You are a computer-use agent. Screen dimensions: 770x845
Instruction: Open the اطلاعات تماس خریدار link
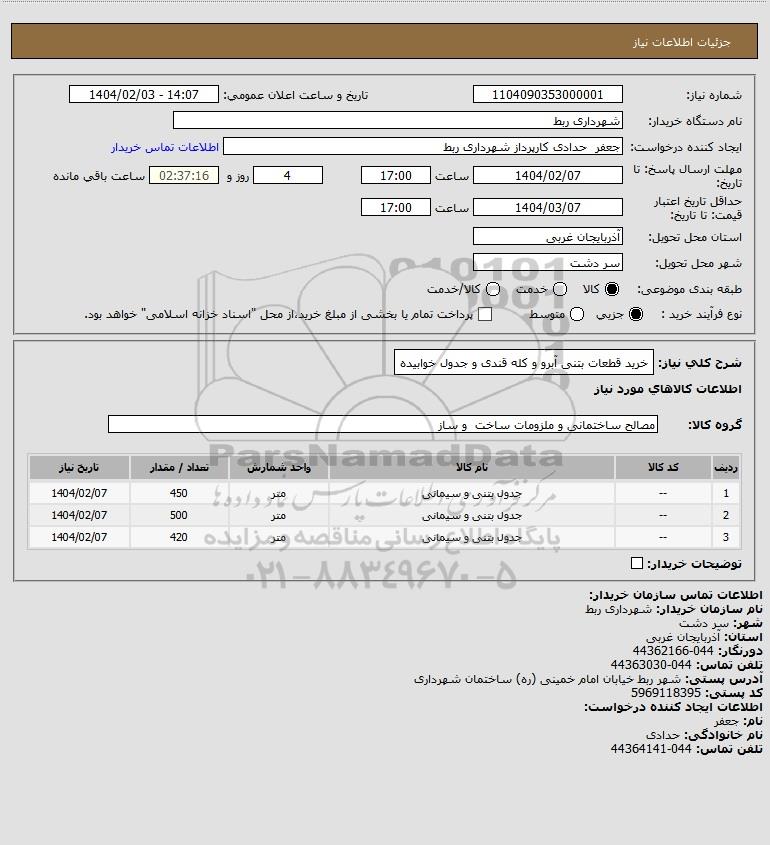click(x=165, y=147)
